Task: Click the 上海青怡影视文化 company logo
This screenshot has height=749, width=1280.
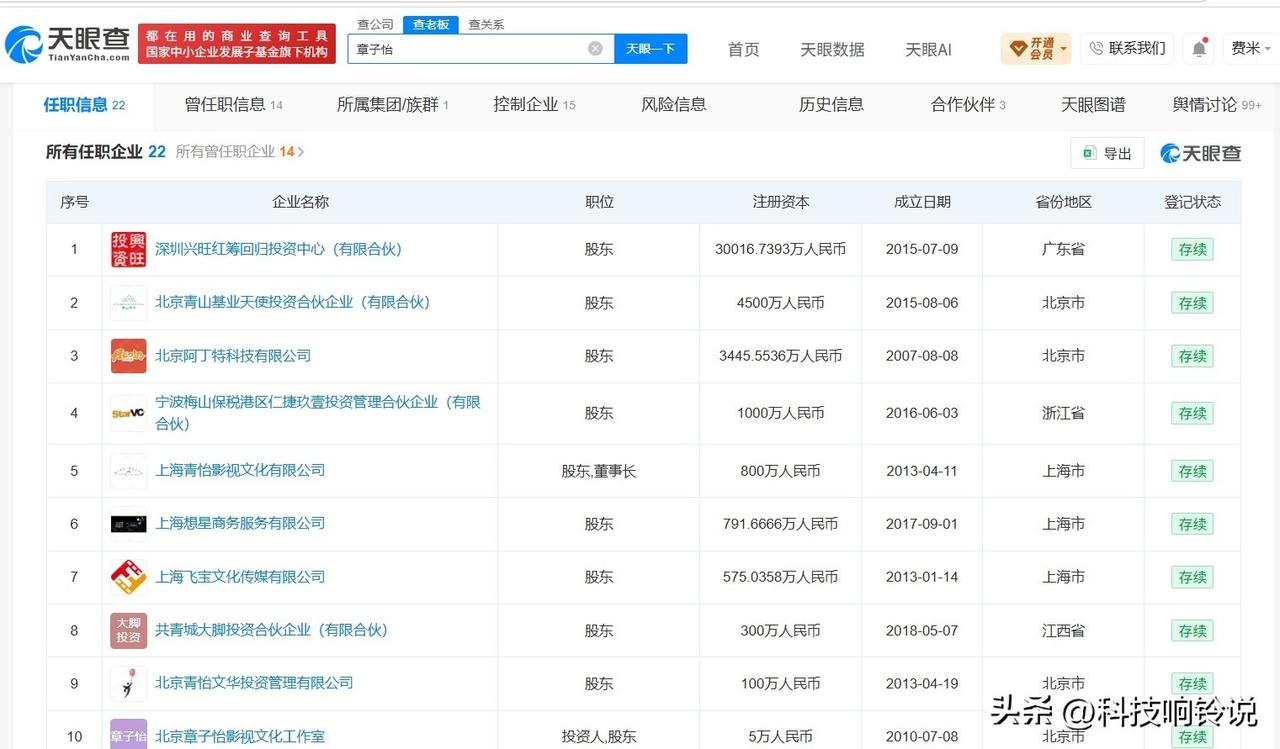Action: click(128, 470)
